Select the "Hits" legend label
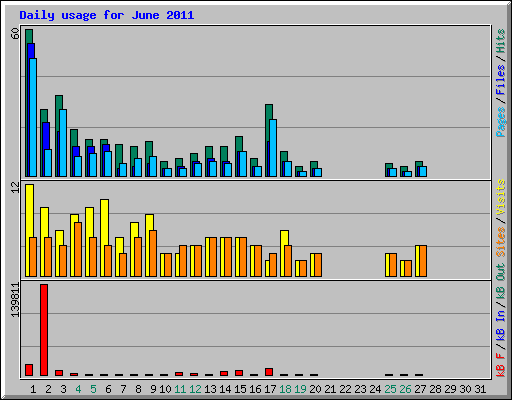 coord(501,41)
